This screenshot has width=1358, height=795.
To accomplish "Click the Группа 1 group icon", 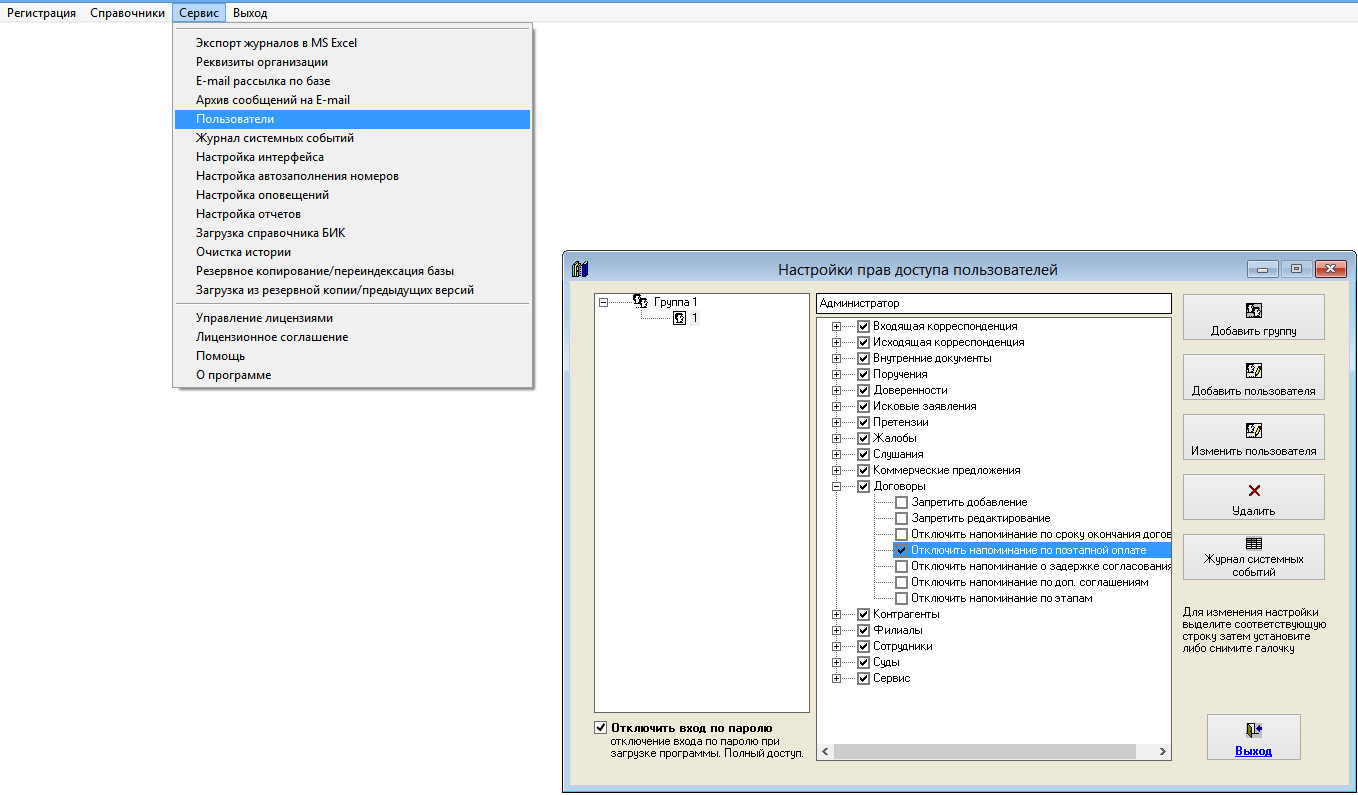I will pyautogui.click(x=641, y=301).
